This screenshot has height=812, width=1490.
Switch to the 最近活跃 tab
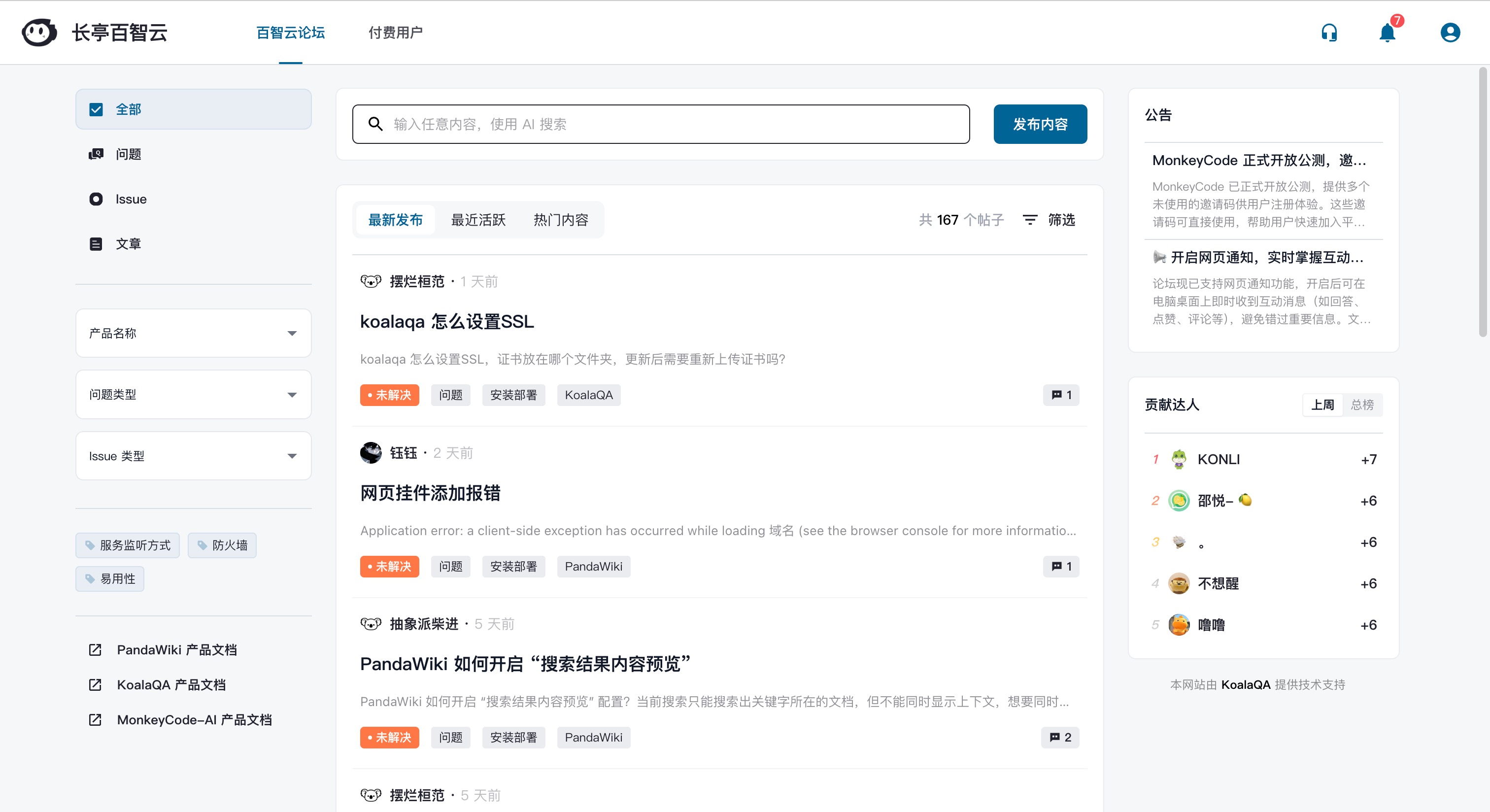click(x=478, y=220)
